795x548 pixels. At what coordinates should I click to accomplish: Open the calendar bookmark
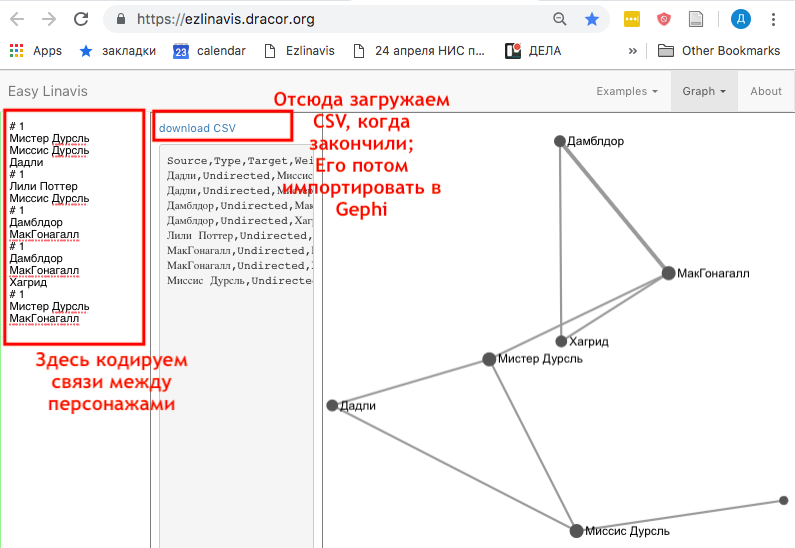(x=209, y=50)
